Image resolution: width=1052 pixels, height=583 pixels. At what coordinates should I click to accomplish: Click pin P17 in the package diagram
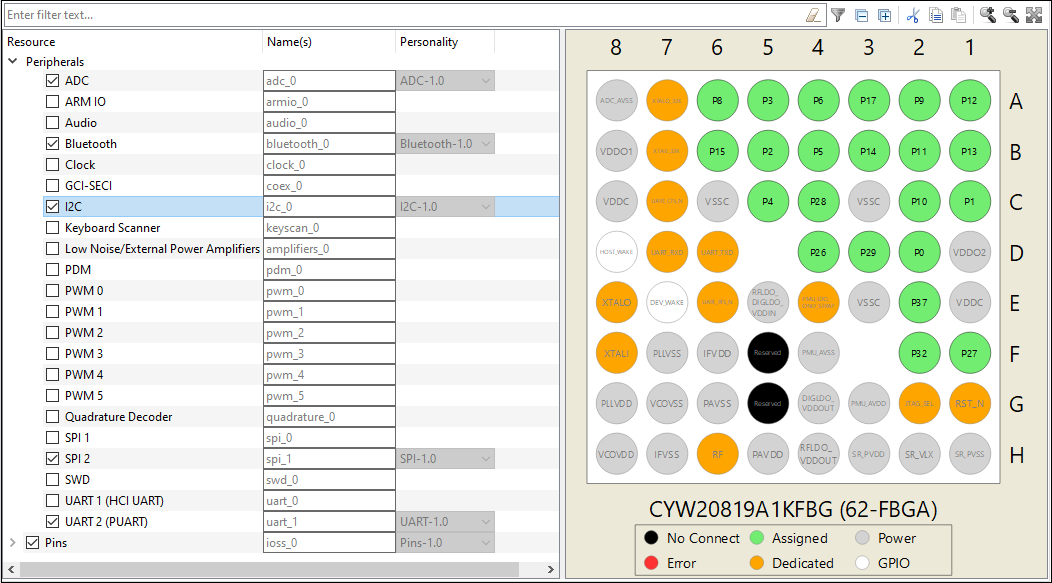(869, 101)
